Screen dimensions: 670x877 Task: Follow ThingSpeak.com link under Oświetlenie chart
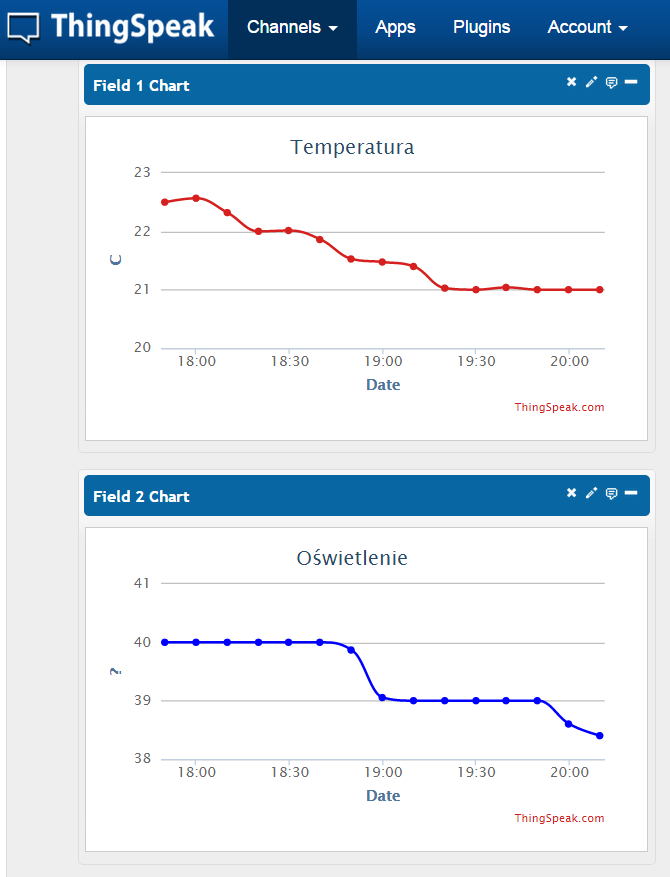tap(559, 818)
